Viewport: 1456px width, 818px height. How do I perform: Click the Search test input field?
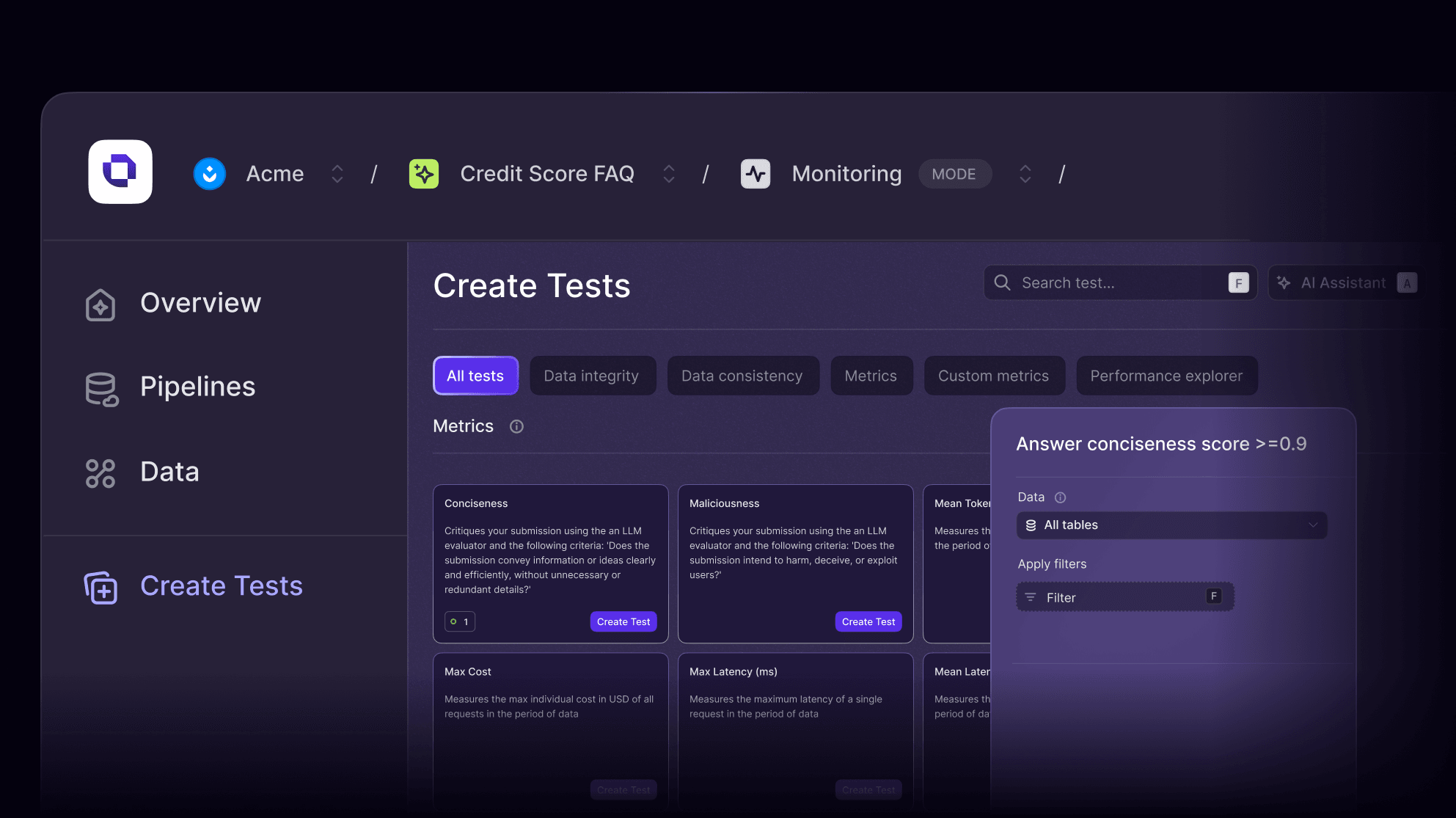pos(1108,282)
